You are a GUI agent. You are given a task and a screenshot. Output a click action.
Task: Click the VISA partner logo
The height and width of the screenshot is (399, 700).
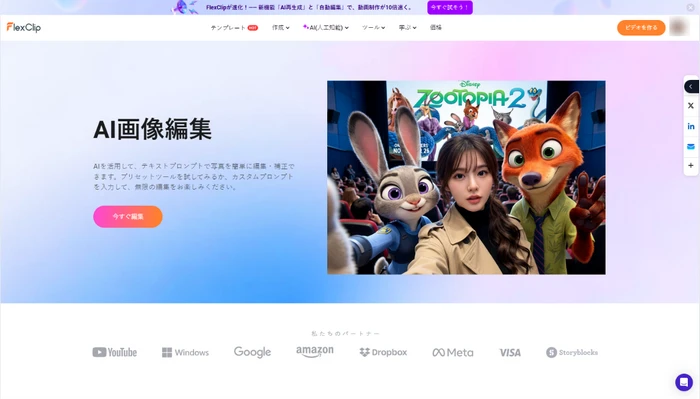coord(510,353)
